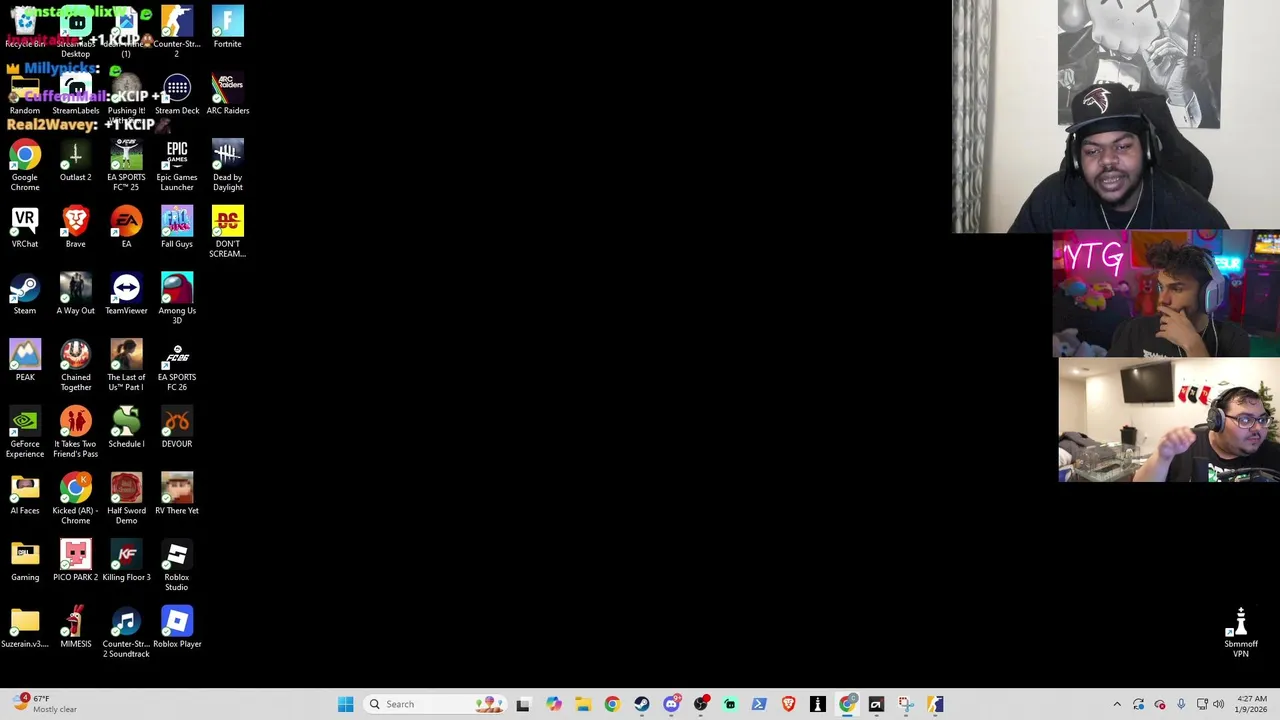Open File Explorer from the taskbar

(583, 704)
